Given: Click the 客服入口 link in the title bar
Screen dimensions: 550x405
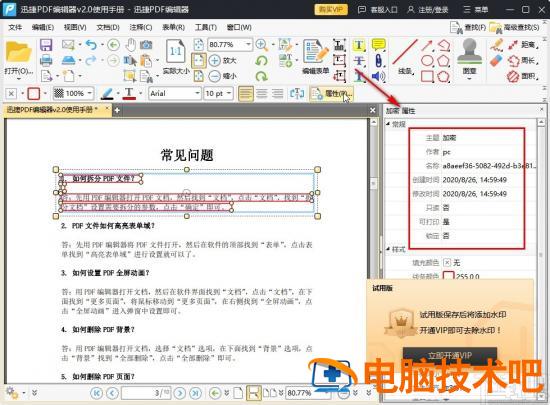Looking at the screenshot, I should (377, 9).
